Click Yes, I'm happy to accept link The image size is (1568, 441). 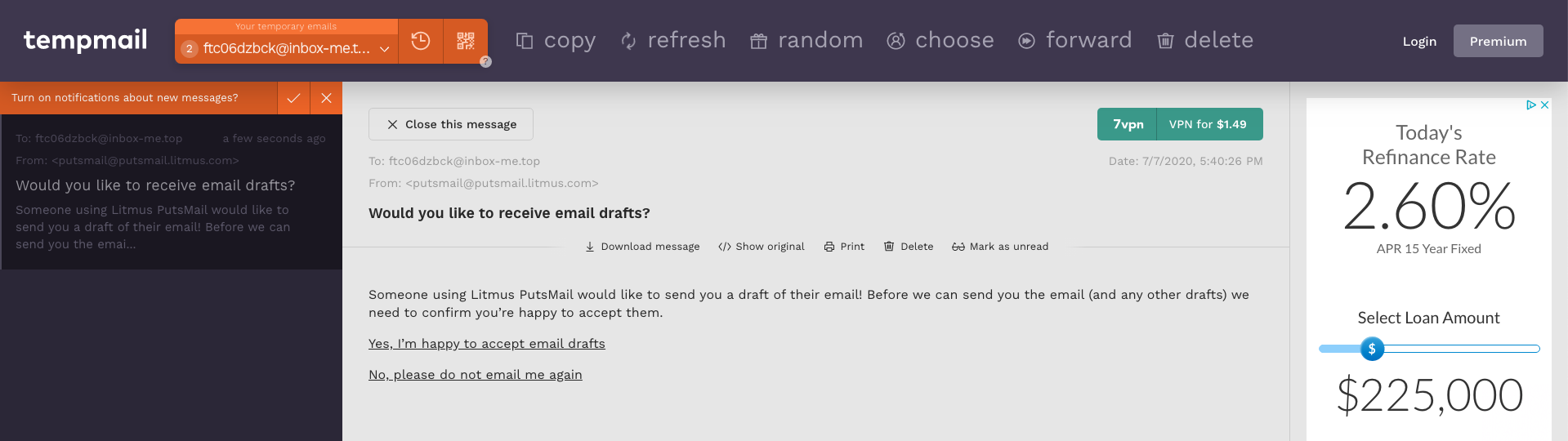487,344
